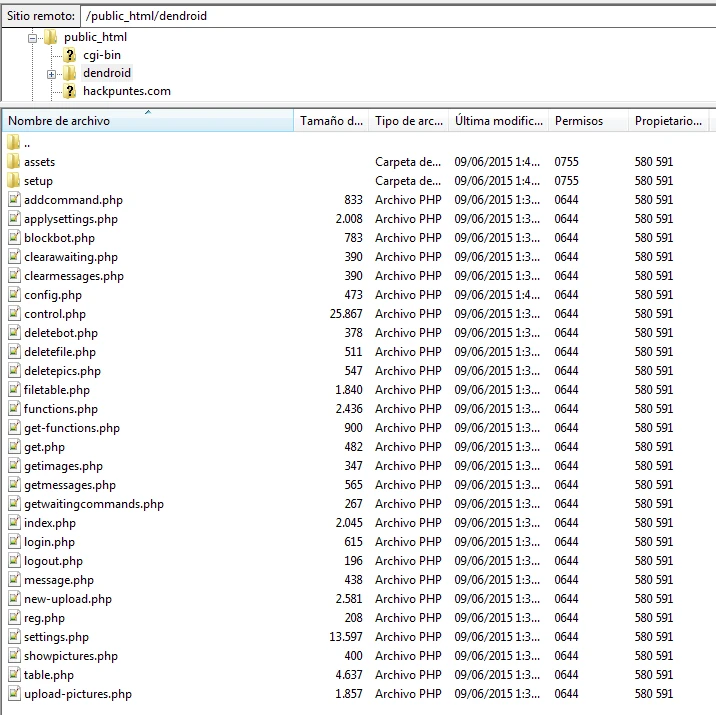Click Archivo PHP type of login.php
This screenshot has height=715, width=716.
pyautogui.click(x=408, y=542)
